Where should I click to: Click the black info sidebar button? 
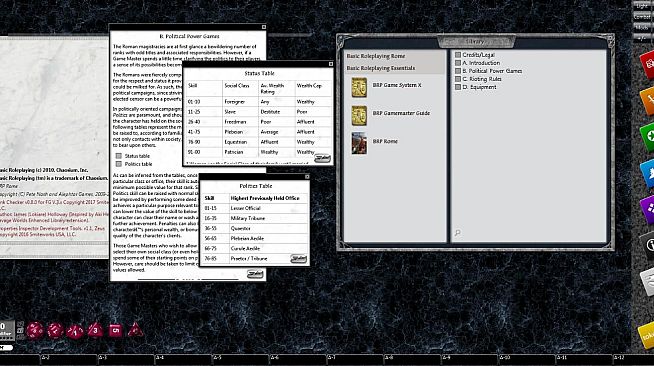click(x=648, y=245)
